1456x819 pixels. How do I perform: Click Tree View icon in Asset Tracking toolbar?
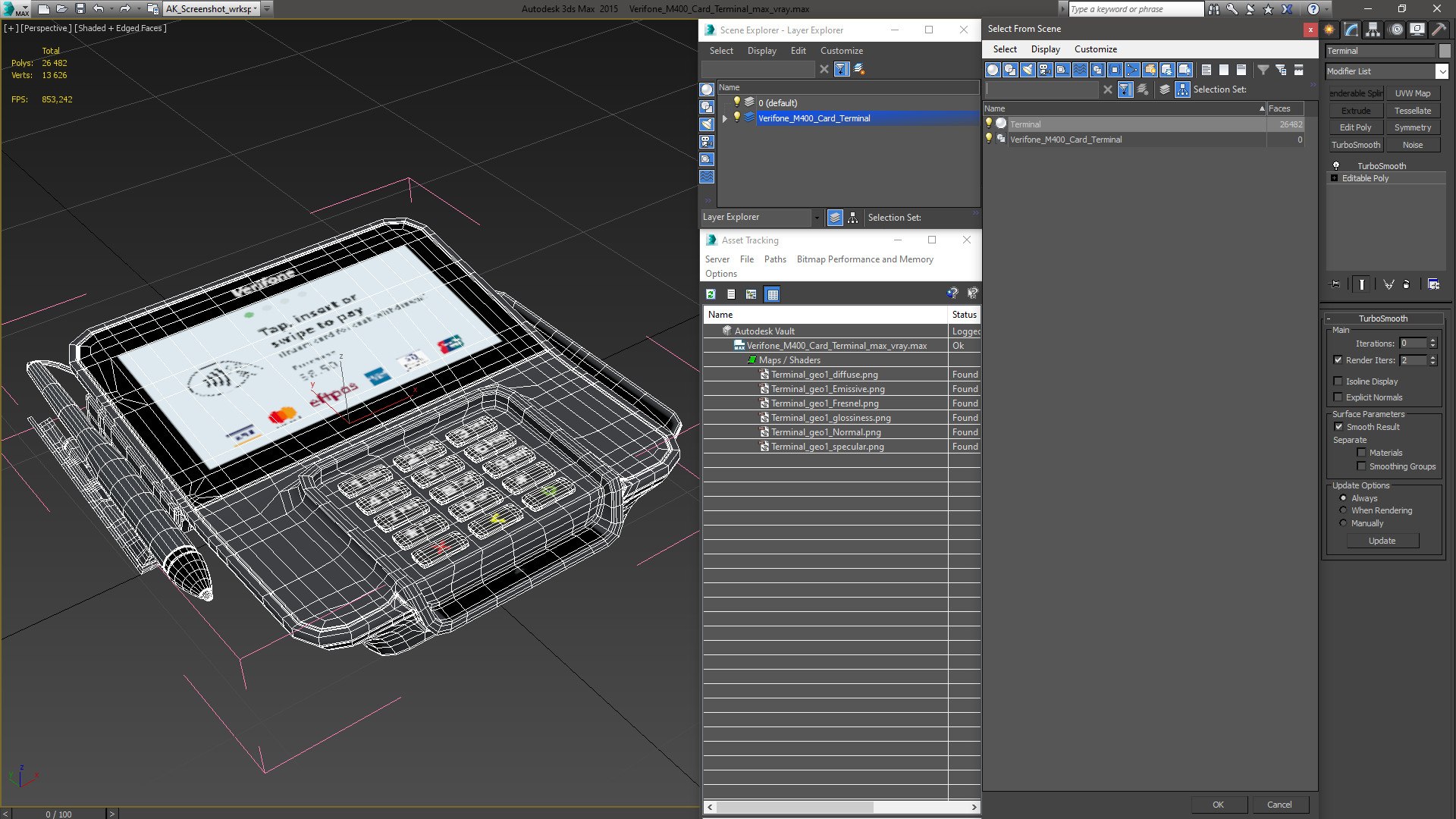pyautogui.click(x=752, y=294)
